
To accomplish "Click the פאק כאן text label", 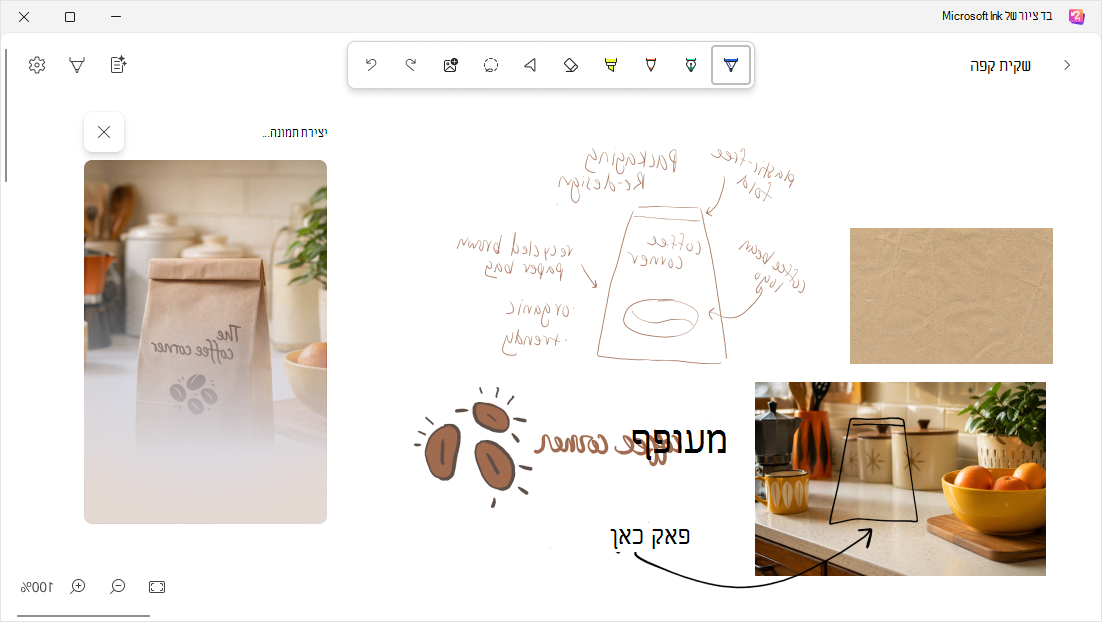I will click(650, 537).
